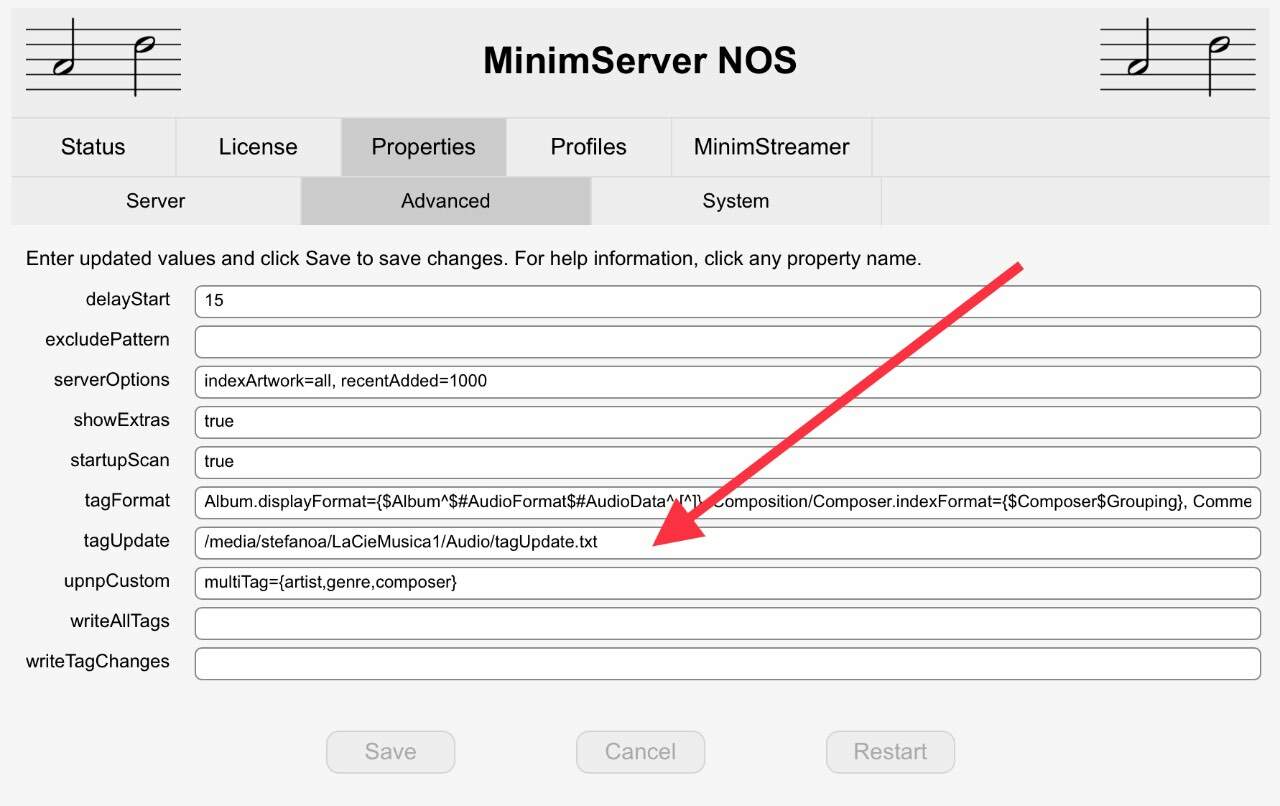The height and width of the screenshot is (806, 1280).
Task: Click the delayStart input field
Action: [x=728, y=301]
